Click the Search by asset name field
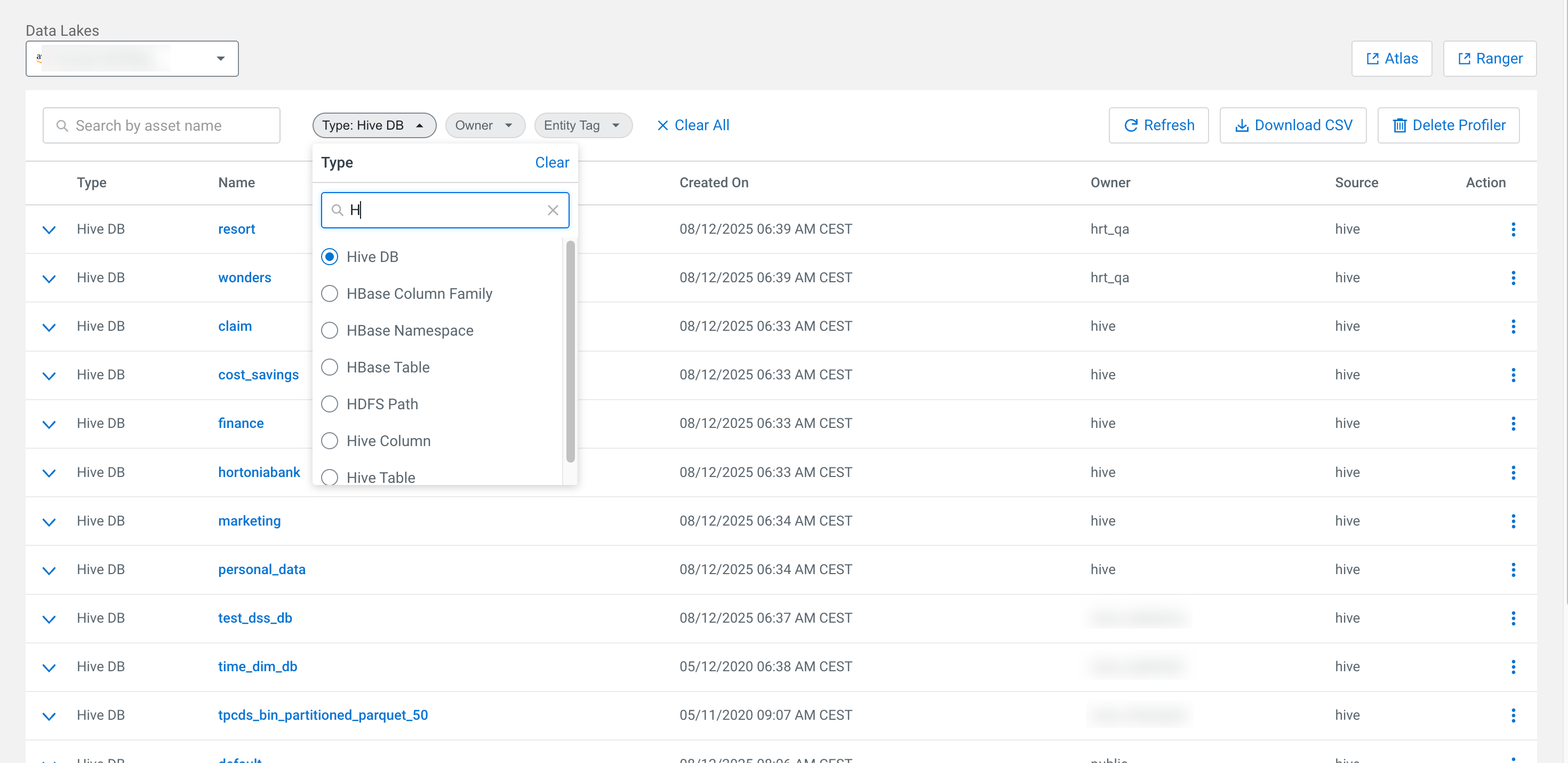 (x=161, y=125)
